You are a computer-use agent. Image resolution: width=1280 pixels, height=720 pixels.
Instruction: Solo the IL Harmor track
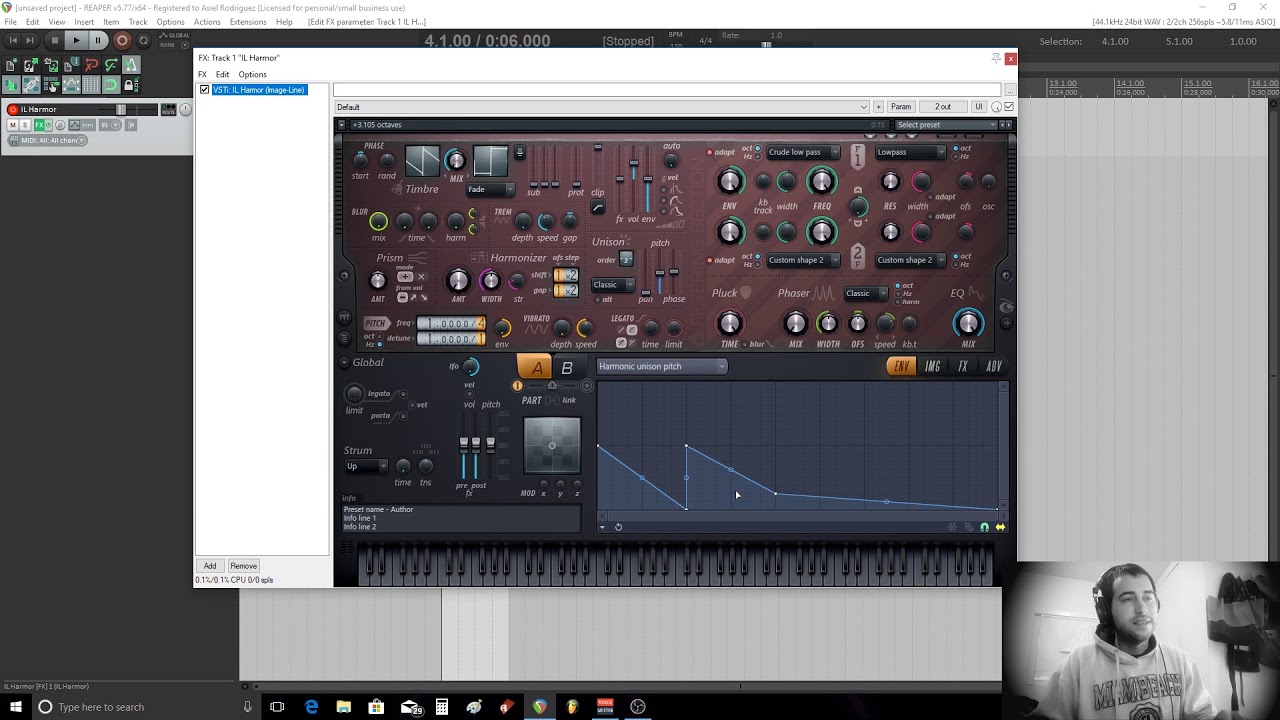point(25,125)
